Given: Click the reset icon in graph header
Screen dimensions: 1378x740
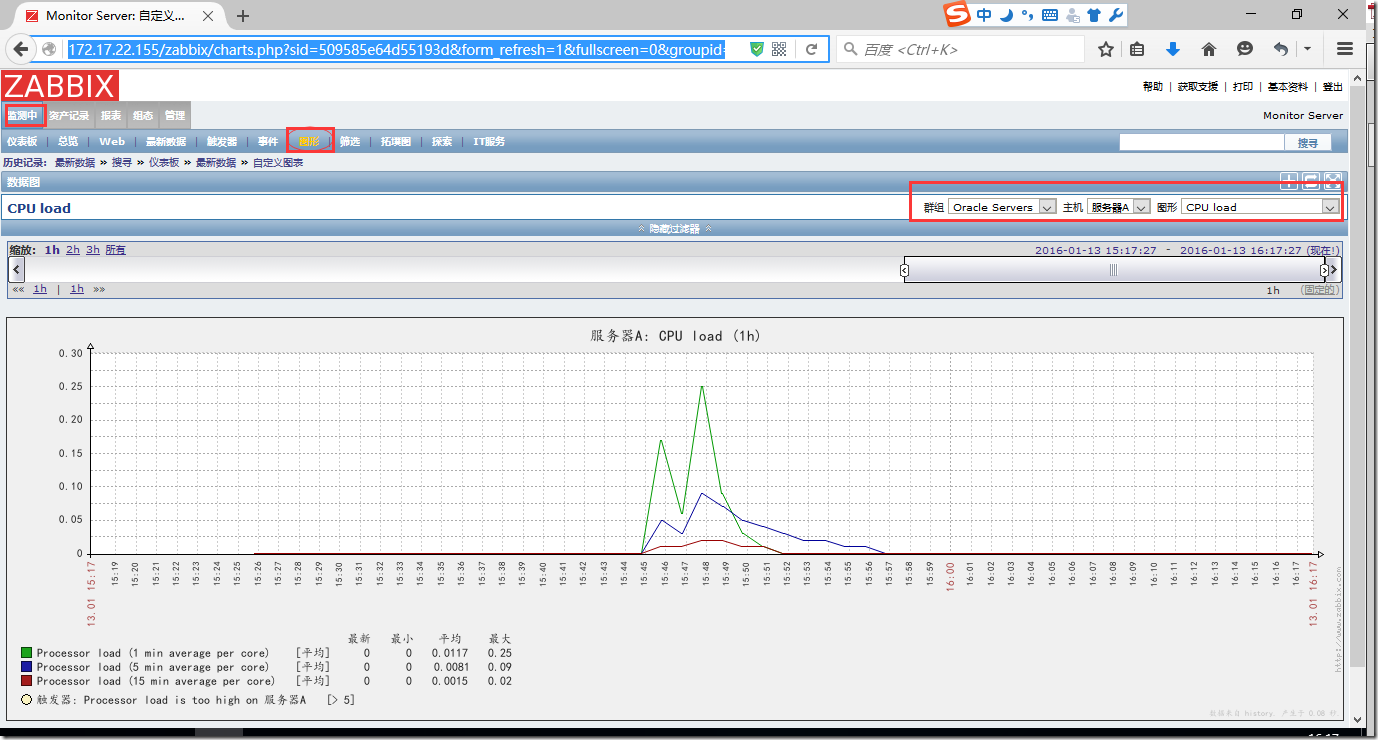Looking at the screenshot, I should tap(1311, 181).
